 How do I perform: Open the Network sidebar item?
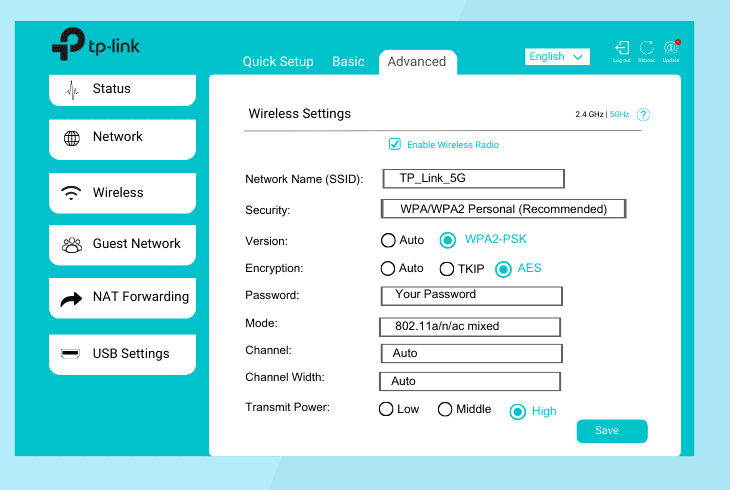pos(122,139)
